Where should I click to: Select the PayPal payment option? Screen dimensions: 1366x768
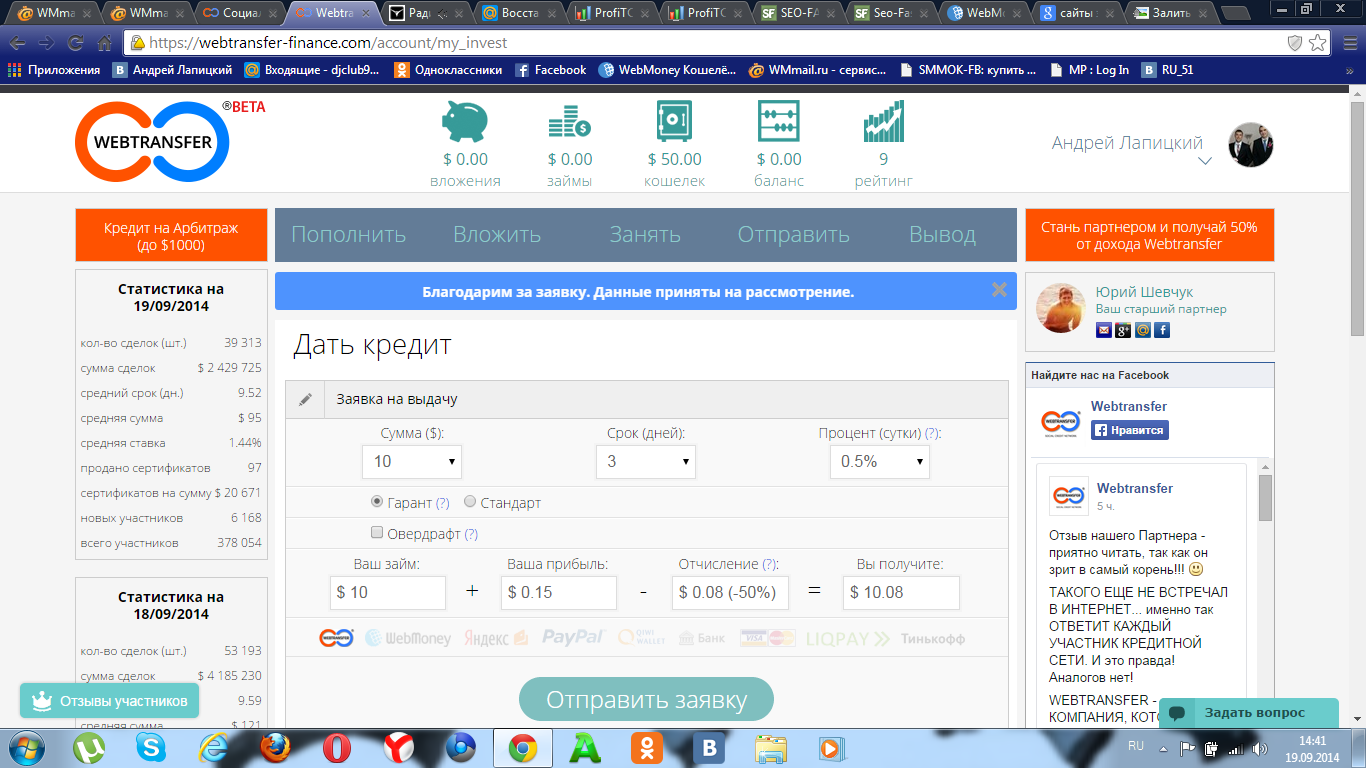(574, 637)
